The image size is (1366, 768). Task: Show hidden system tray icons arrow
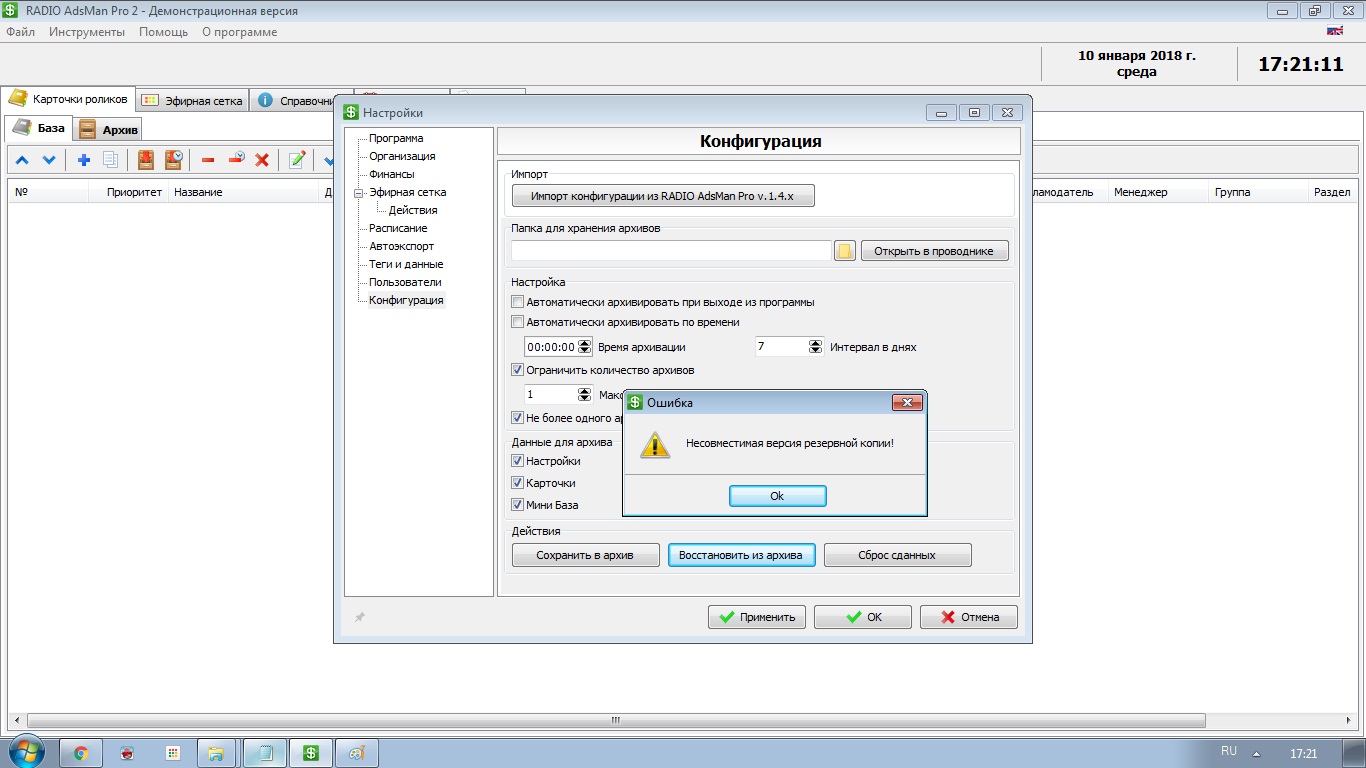1257,753
